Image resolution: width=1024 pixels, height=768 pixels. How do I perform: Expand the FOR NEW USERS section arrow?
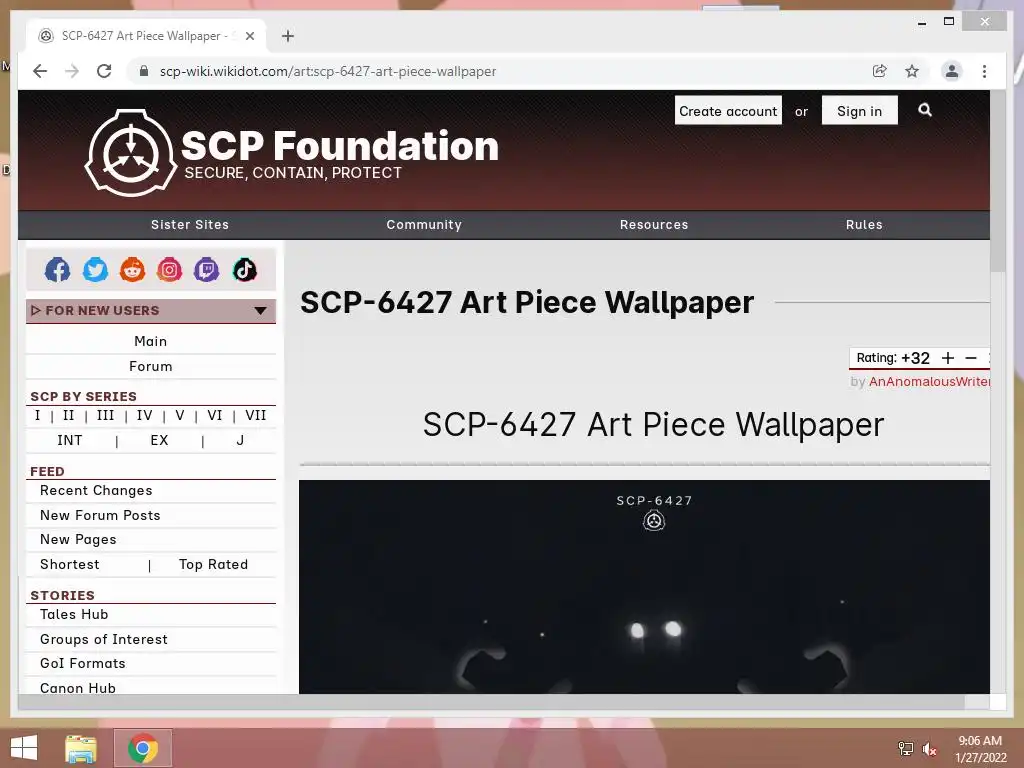(261, 311)
